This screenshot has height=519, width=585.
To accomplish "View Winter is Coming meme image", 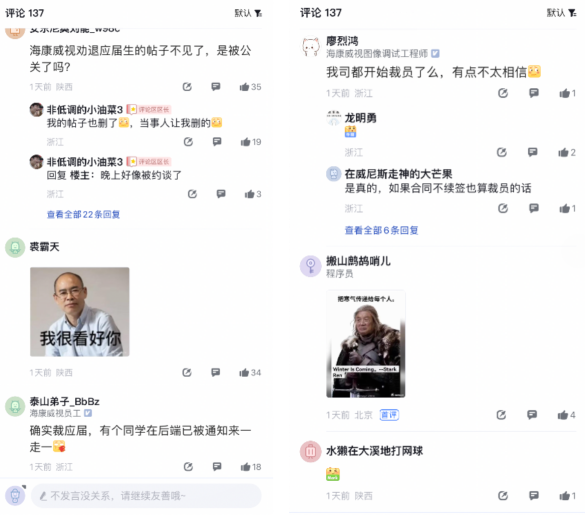I will (x=366, y=344).
